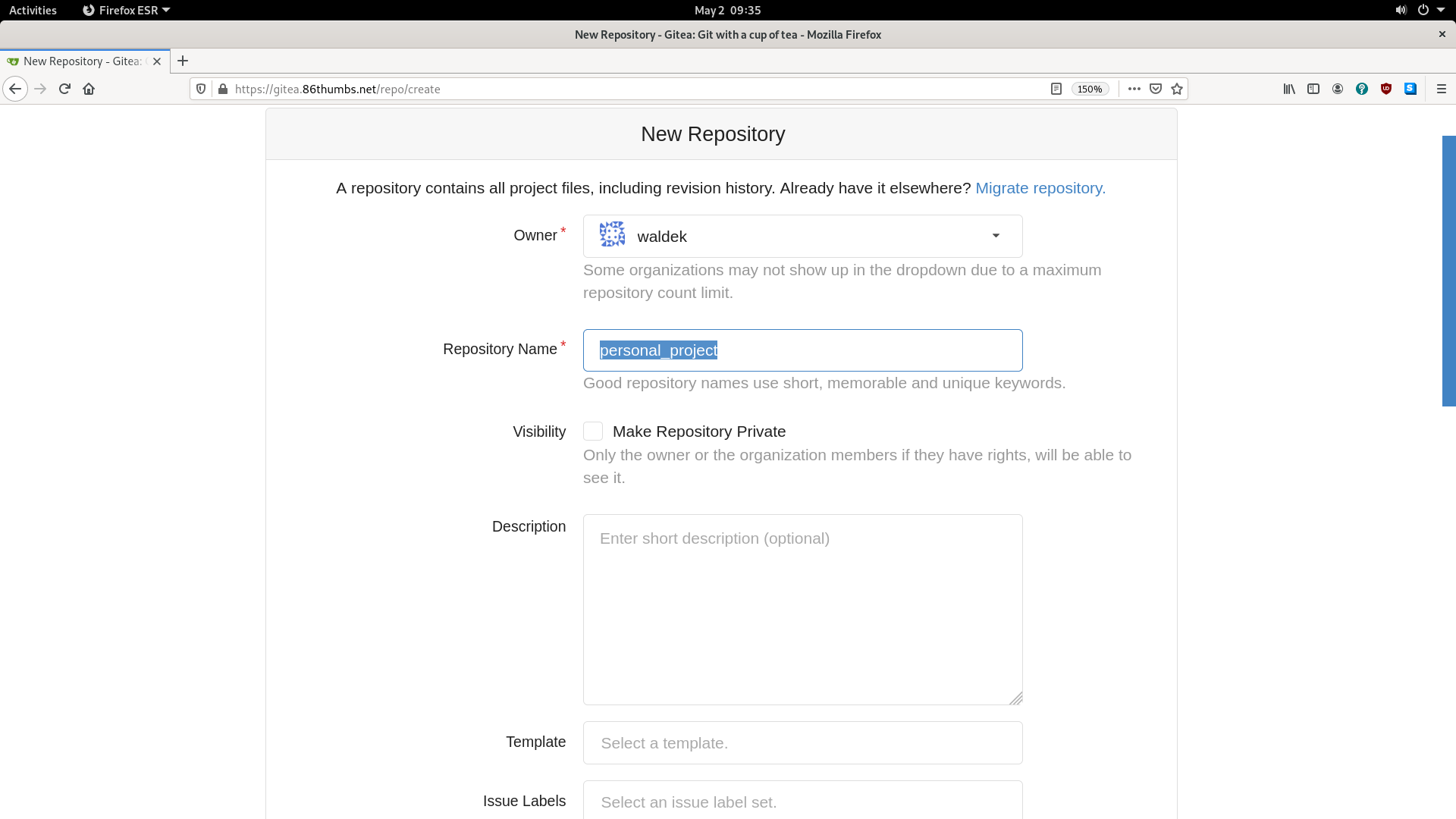Screen dimensions: 1456x819
Task: Click the forward navigation arrow
Action: [x=40, y=89]
